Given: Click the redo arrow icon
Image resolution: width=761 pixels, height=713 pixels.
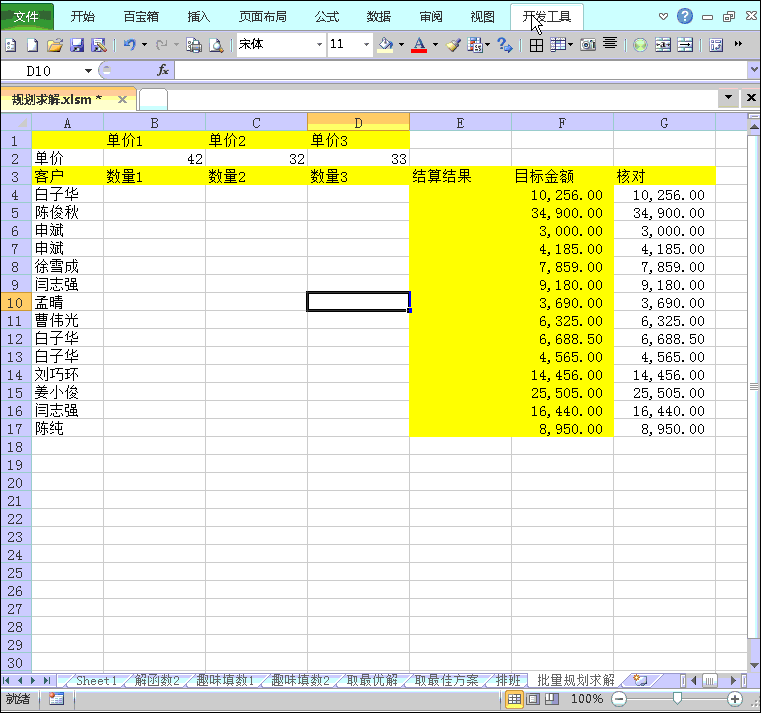Looking at the screenshot, I should click(162, 45).
